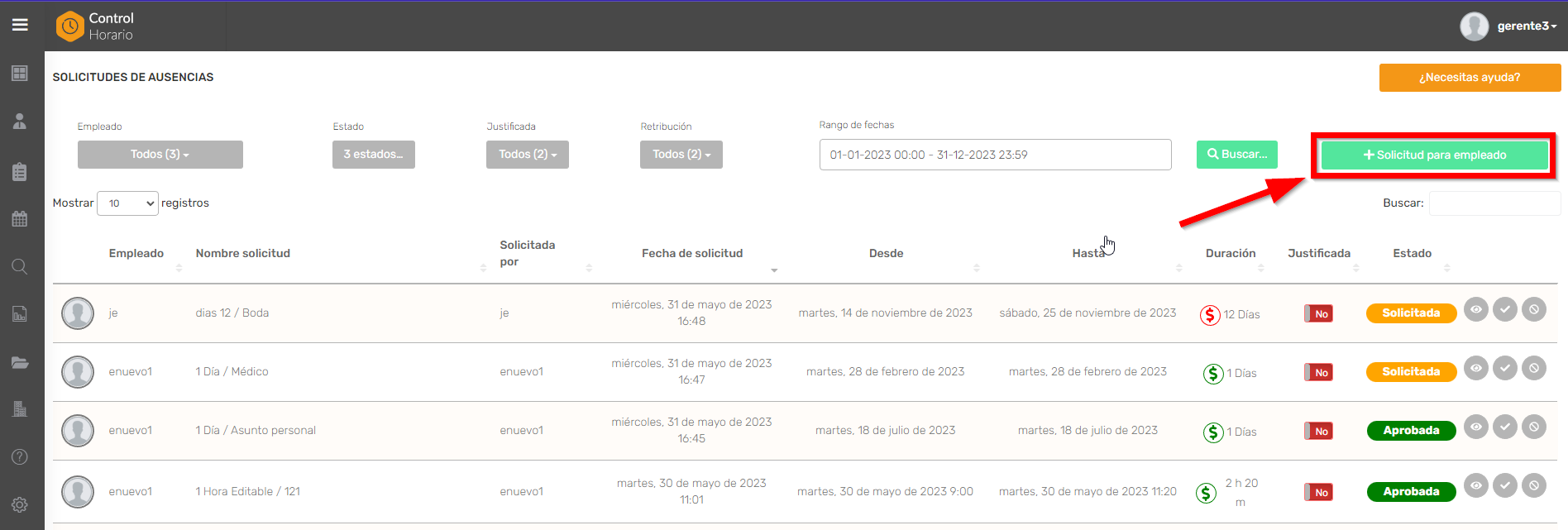The width and height of the screenshot is (1568, 530).
Task: Click Solicitud para empleado button
Action: [1435, 155]
